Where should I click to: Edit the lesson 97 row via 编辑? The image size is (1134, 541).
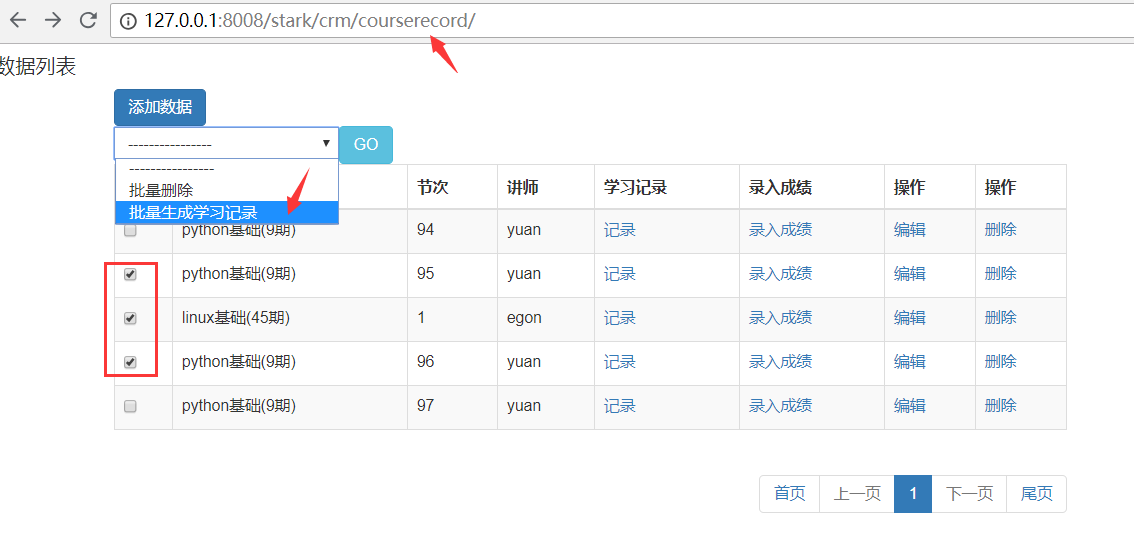pos(910,406)
